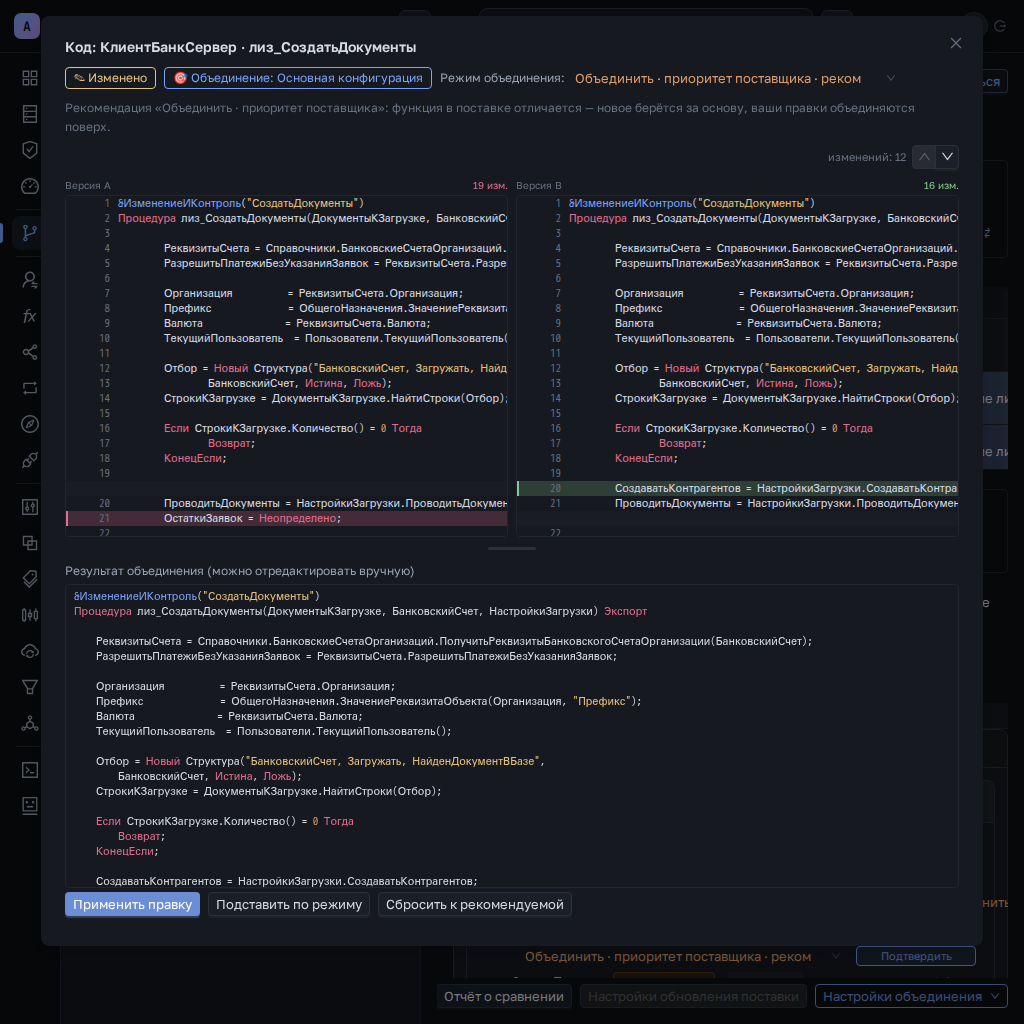The width and height of the screenshot is (1024, 1024).
Task: Click Подставить по режиму button
Action: coord(289,904)
